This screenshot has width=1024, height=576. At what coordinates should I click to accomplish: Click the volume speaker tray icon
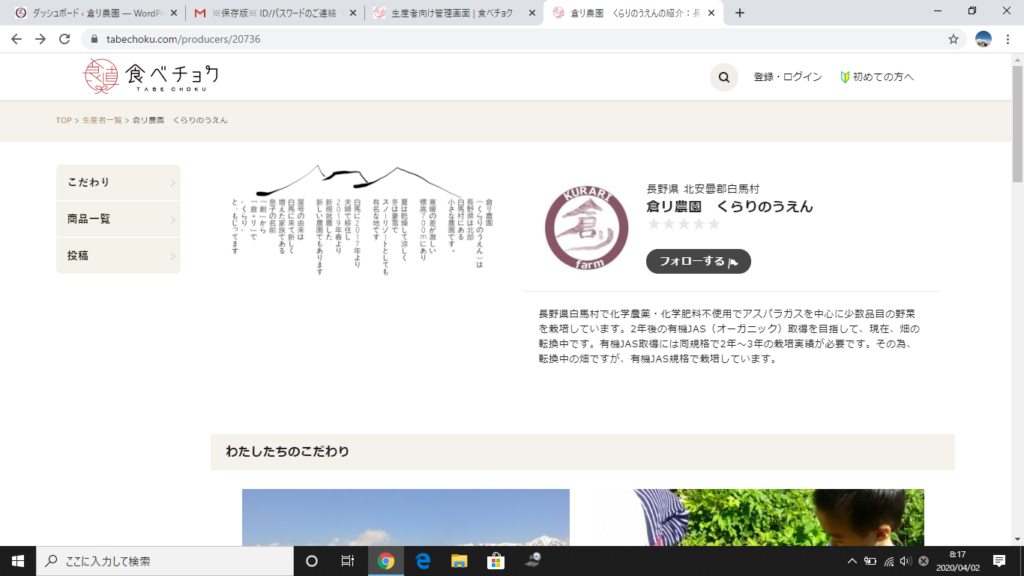[x=905, y=561]
